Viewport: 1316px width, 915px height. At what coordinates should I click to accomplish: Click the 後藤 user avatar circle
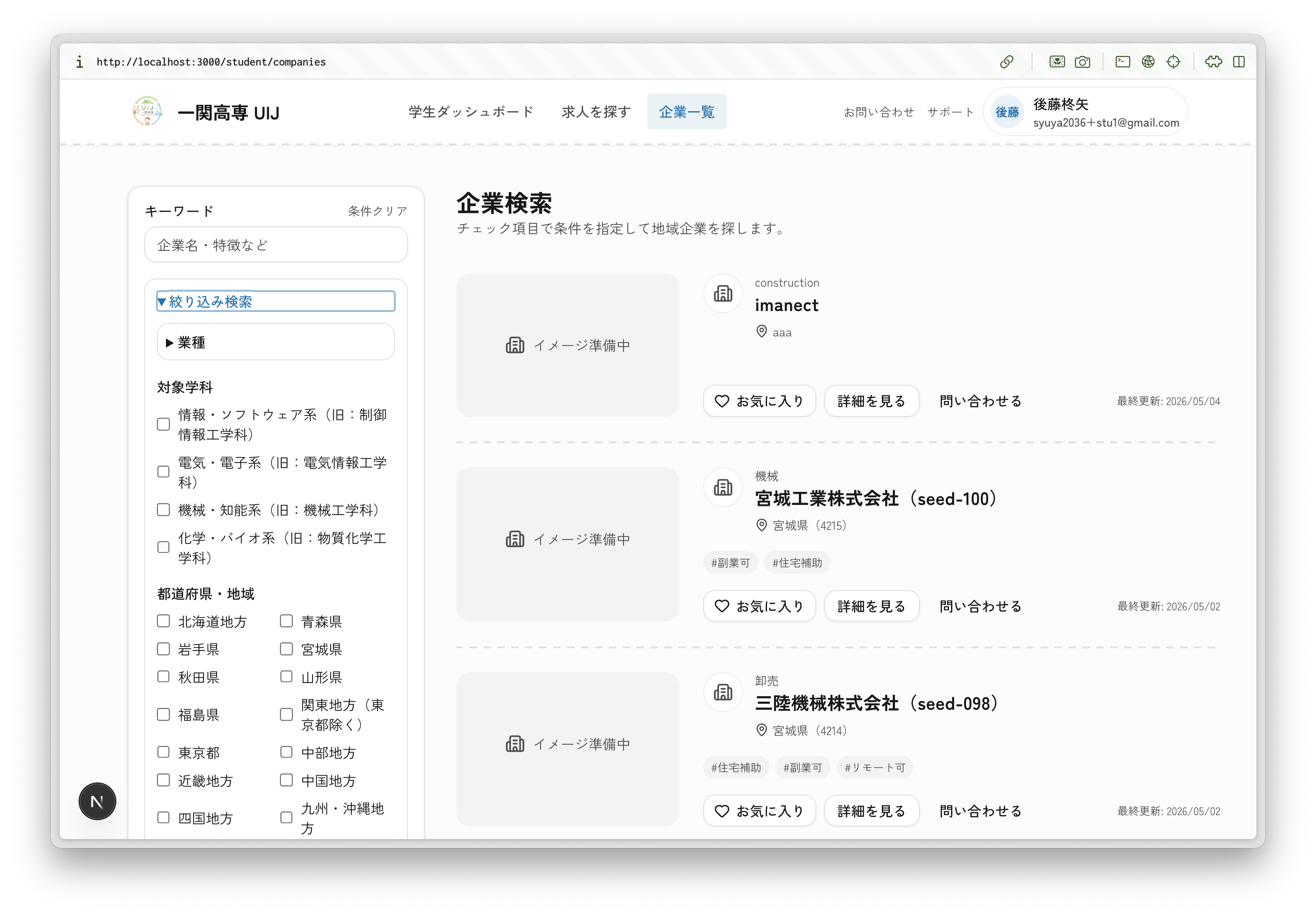click(x=1007, y=112)
